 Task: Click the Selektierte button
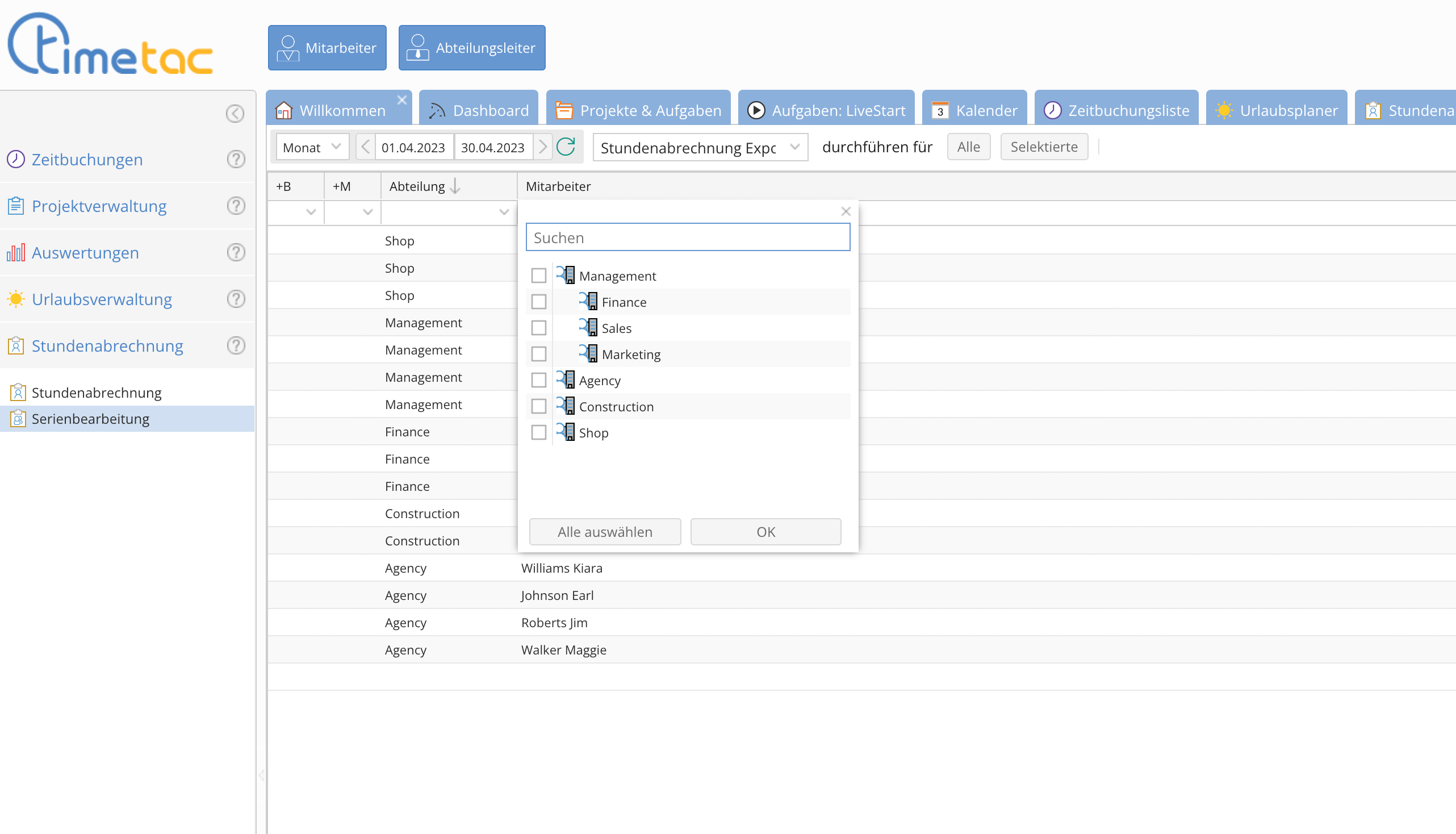1044,147
